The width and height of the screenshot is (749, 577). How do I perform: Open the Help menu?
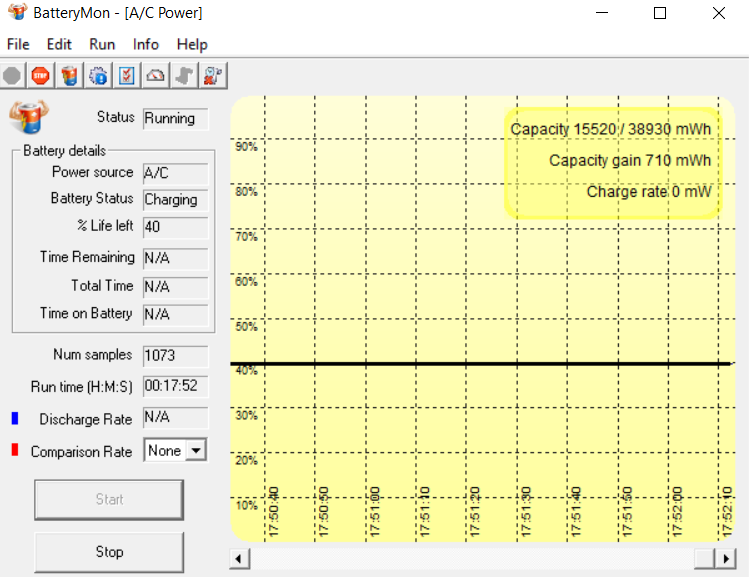point(192,44)
